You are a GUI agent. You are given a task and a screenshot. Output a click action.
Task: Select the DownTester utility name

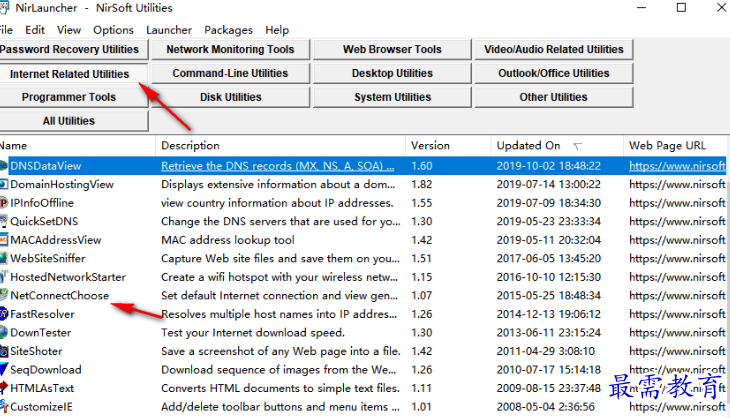(x=41, y=333)
